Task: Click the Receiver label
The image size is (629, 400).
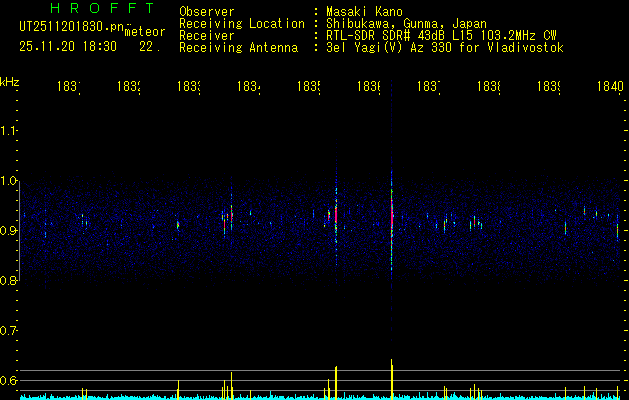Action: 207,36
